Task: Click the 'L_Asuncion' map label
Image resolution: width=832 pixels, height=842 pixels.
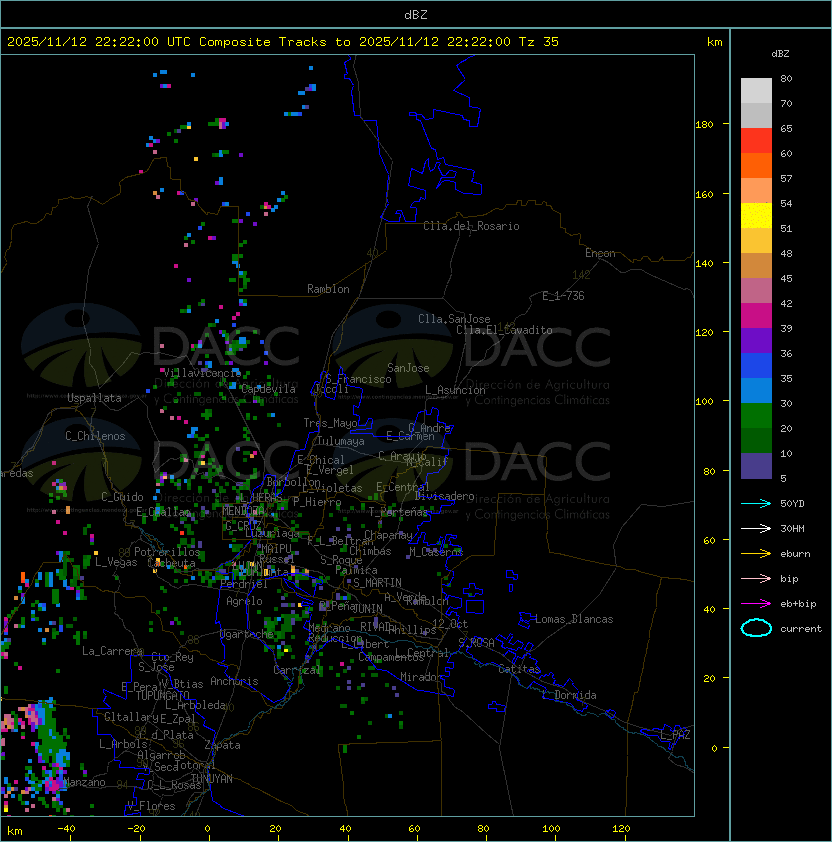Action: (455, 390)
